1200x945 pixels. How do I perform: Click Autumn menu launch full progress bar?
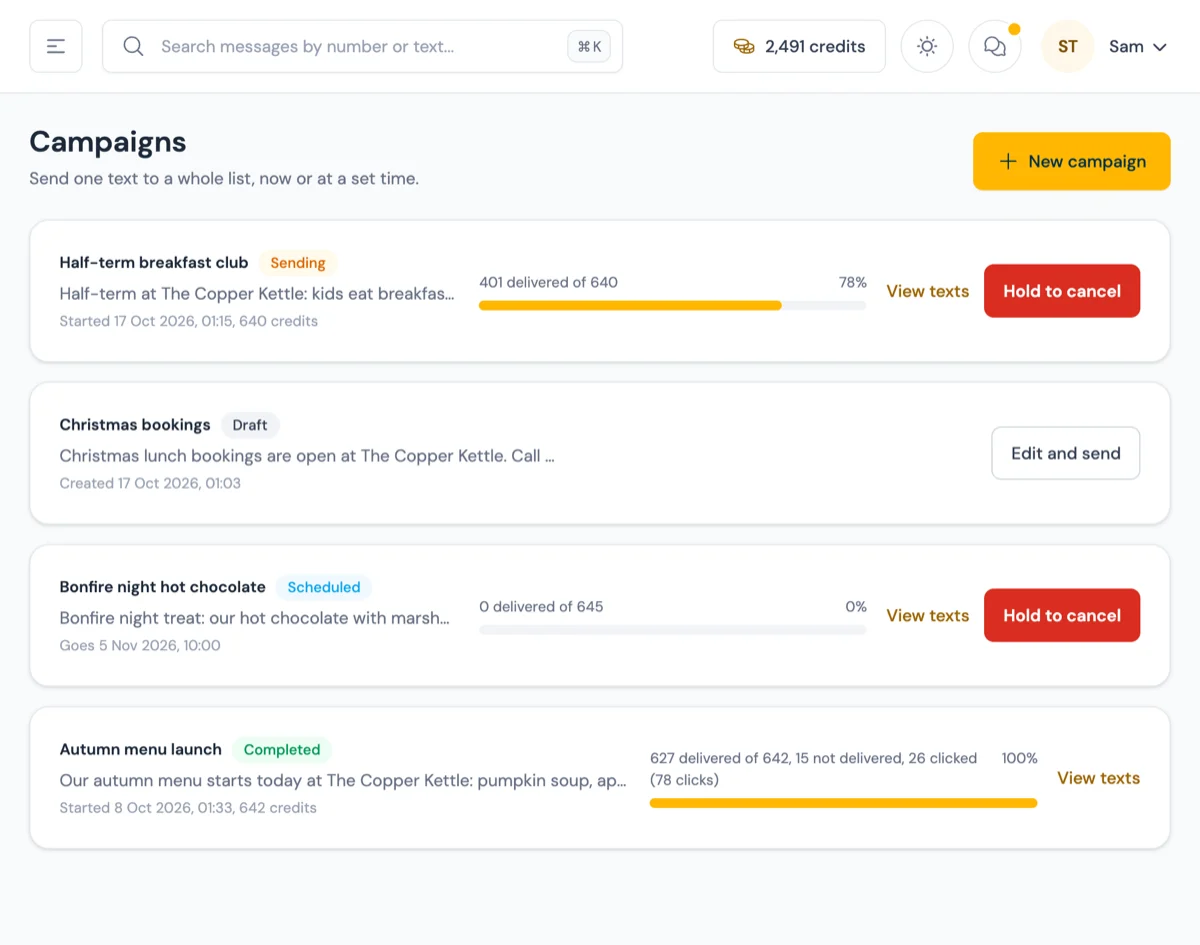click(844, 803)
